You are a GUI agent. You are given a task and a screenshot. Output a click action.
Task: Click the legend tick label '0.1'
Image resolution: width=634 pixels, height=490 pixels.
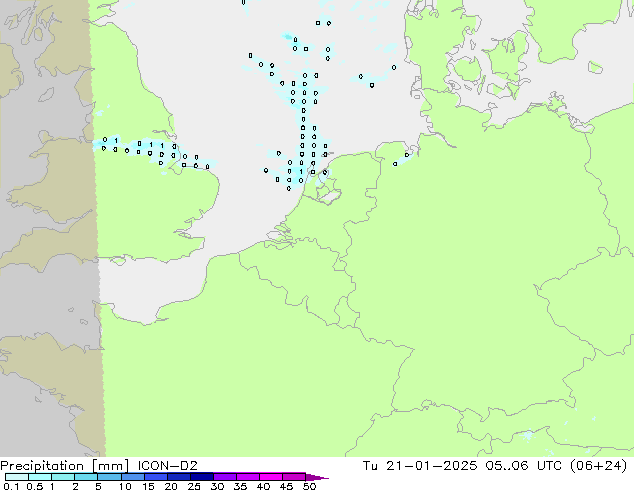[11, 486]
